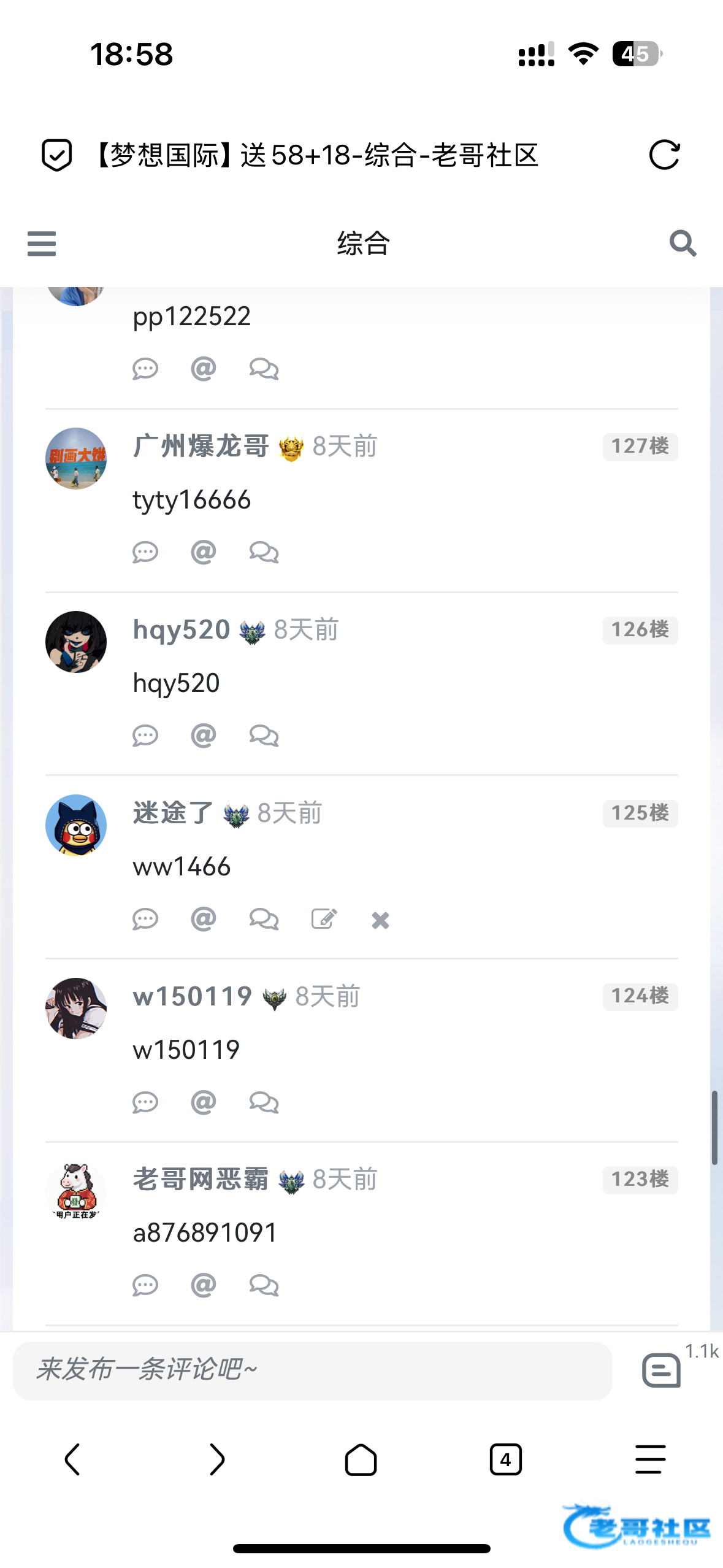Mention hqy520 using the @ icon
723x1568 pixels.
pos(204,735)
